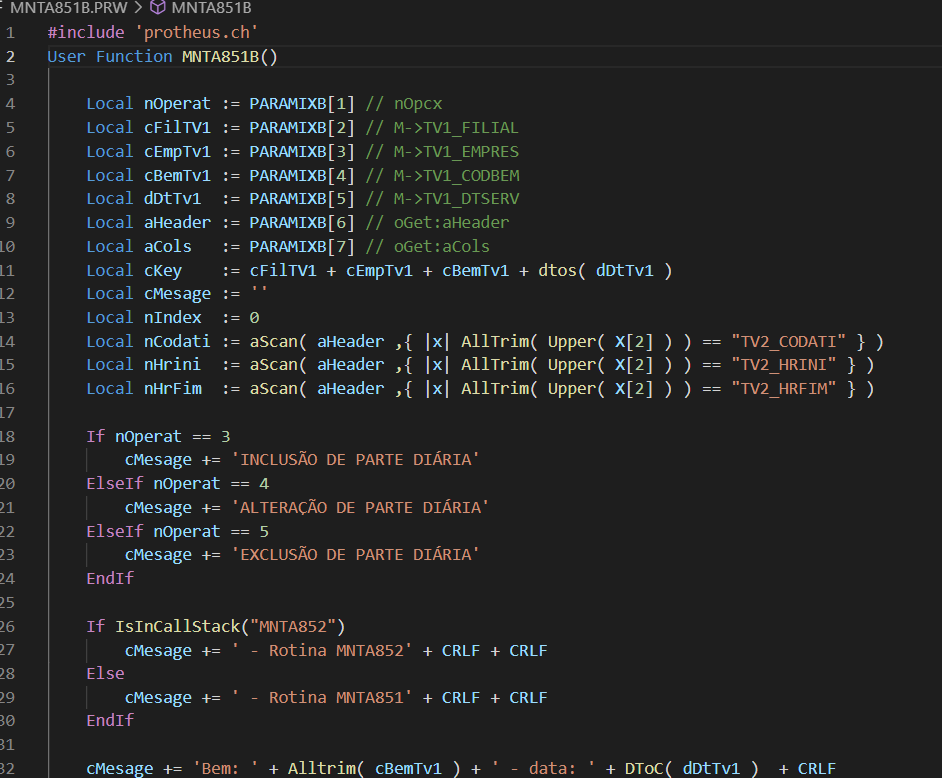This screenshot has height=778, width=942.
Task: Click the nIndex declaration on line 13
Action: [x=172, y=318]
